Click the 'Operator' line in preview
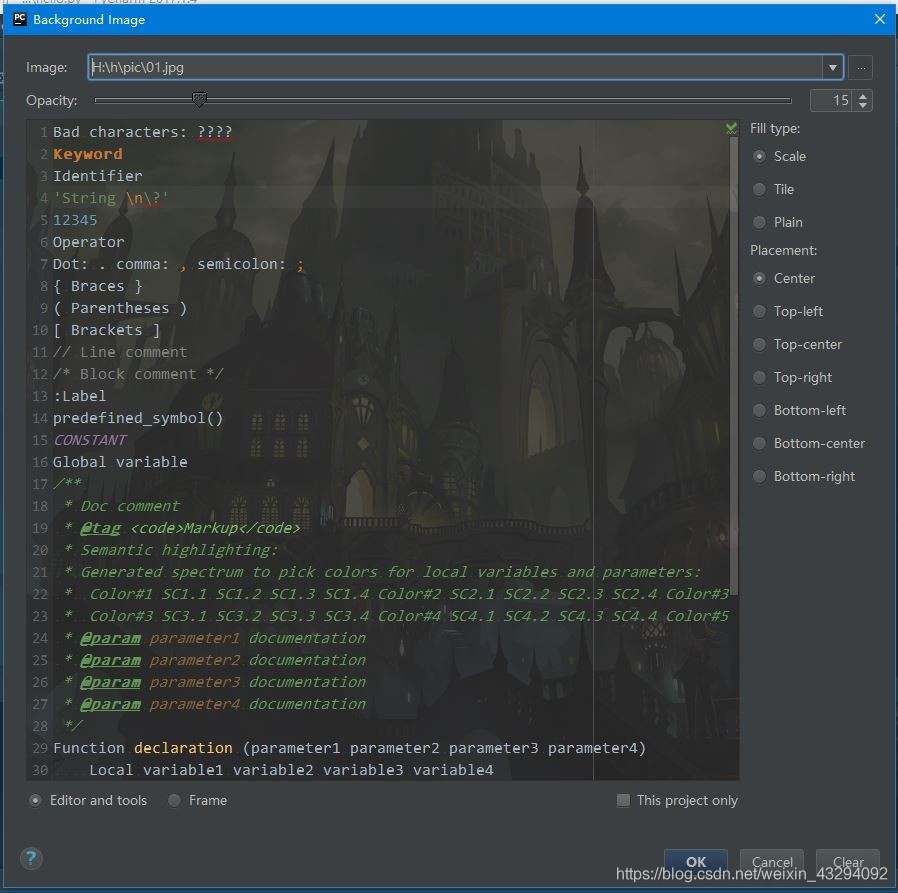 point(88,242)
